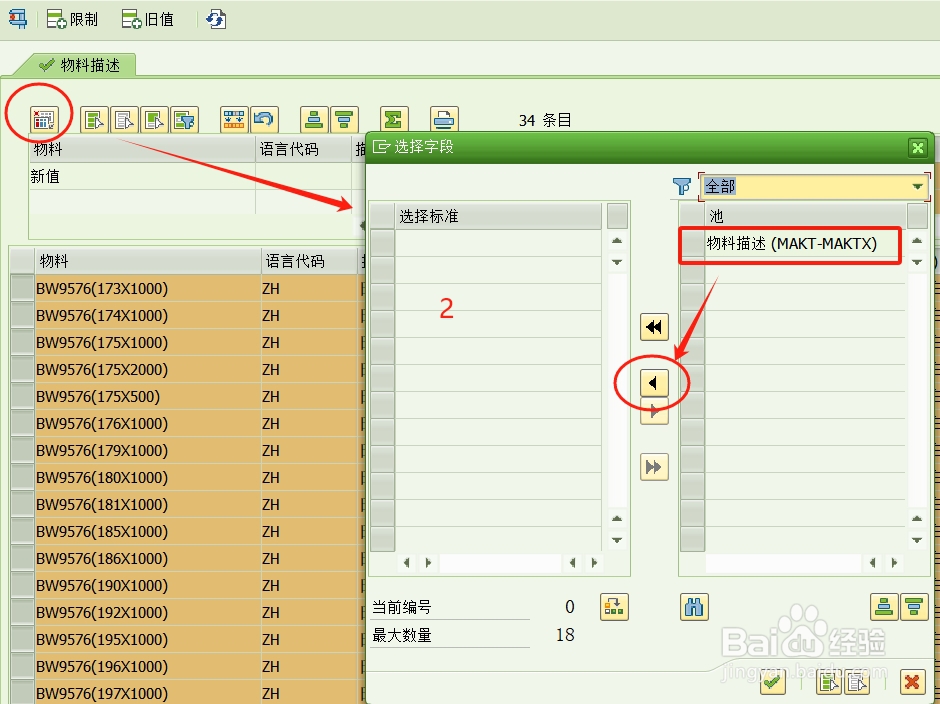Click the 新值 input field
The width and height of the screenshot is (940, 704).
(120, 176)
